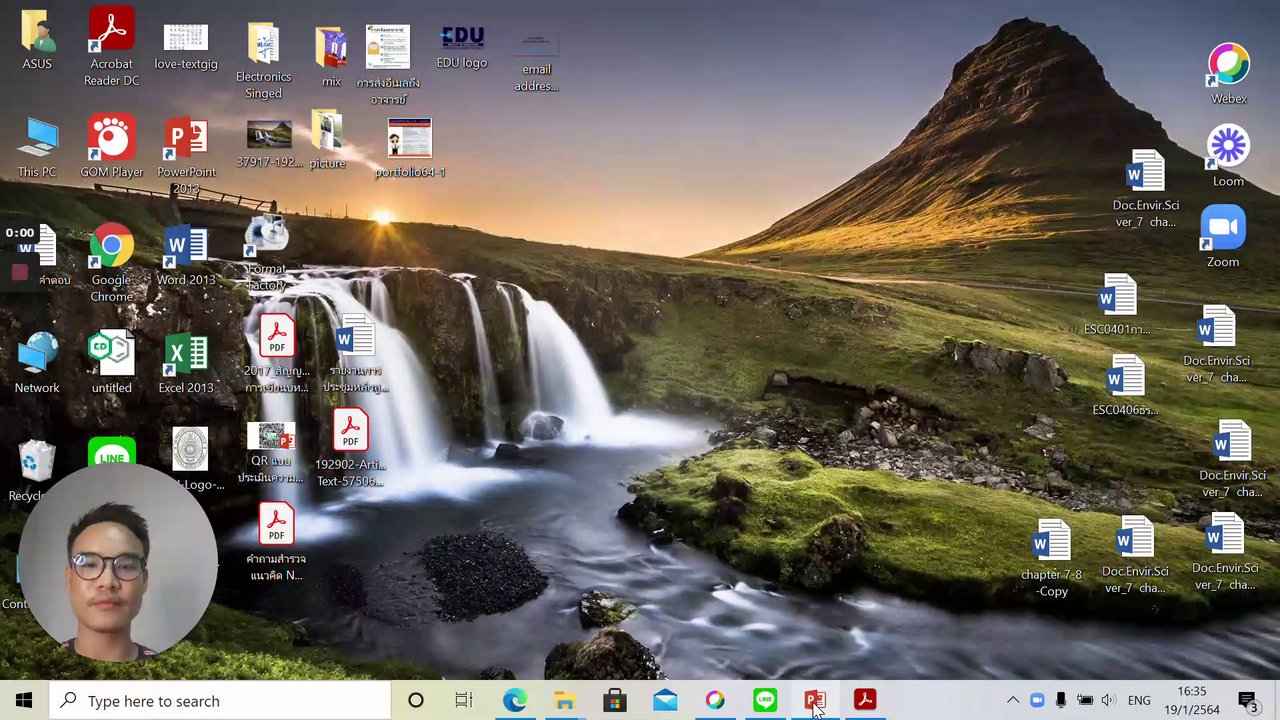Show hidden system tray icons

(x=1013, y=701)
